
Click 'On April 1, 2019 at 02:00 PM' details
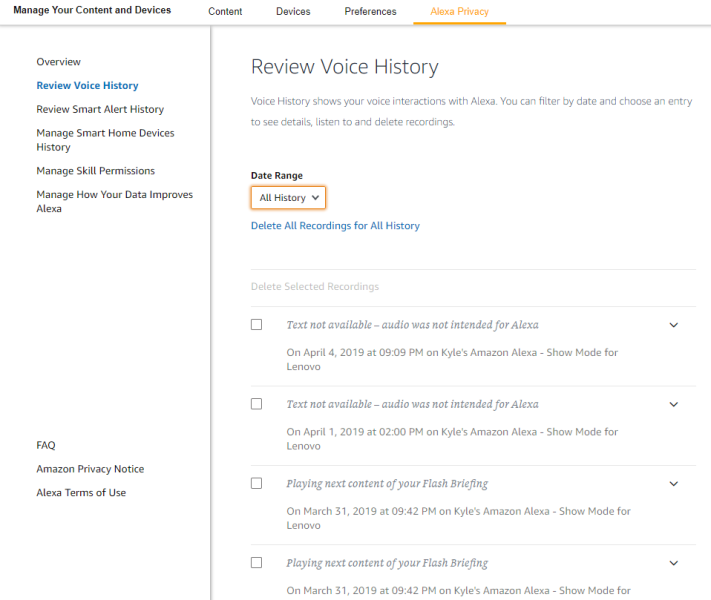coord(452,439)
